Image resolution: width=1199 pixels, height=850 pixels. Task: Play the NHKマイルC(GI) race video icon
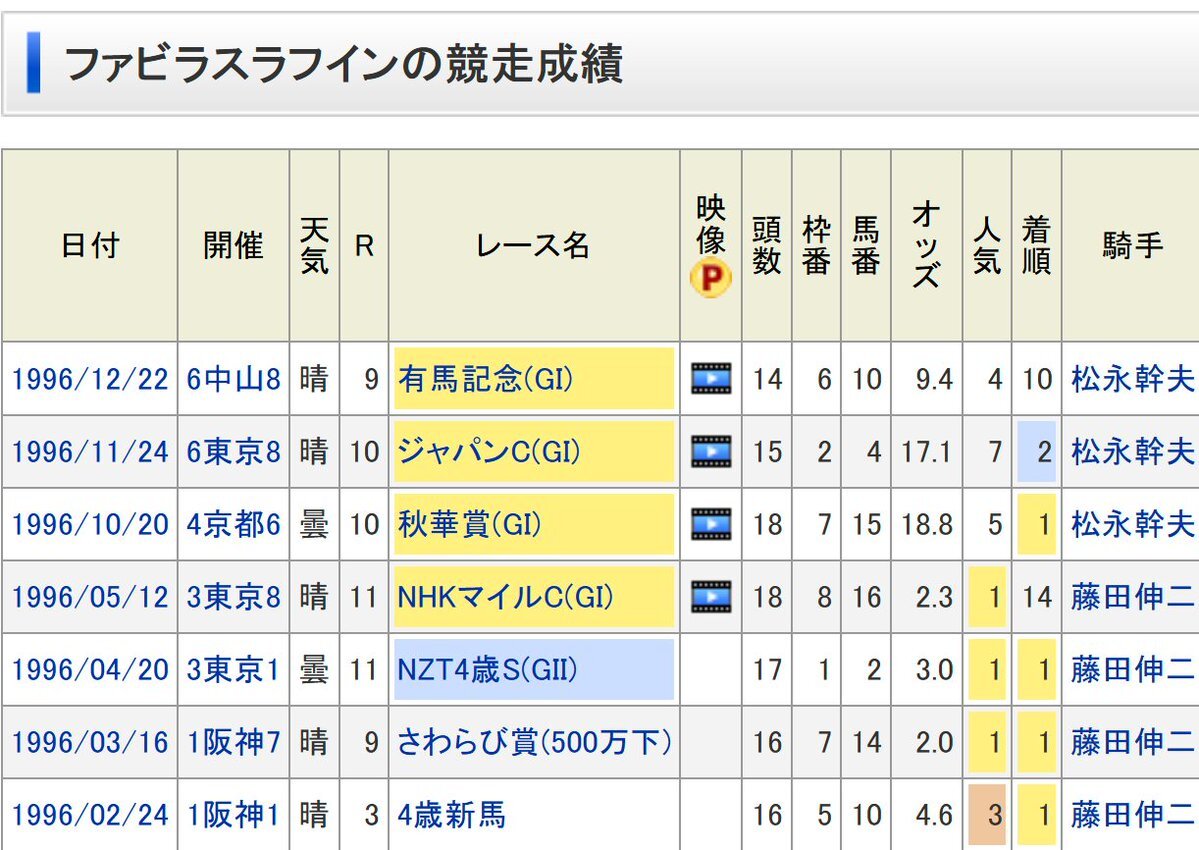710,596
